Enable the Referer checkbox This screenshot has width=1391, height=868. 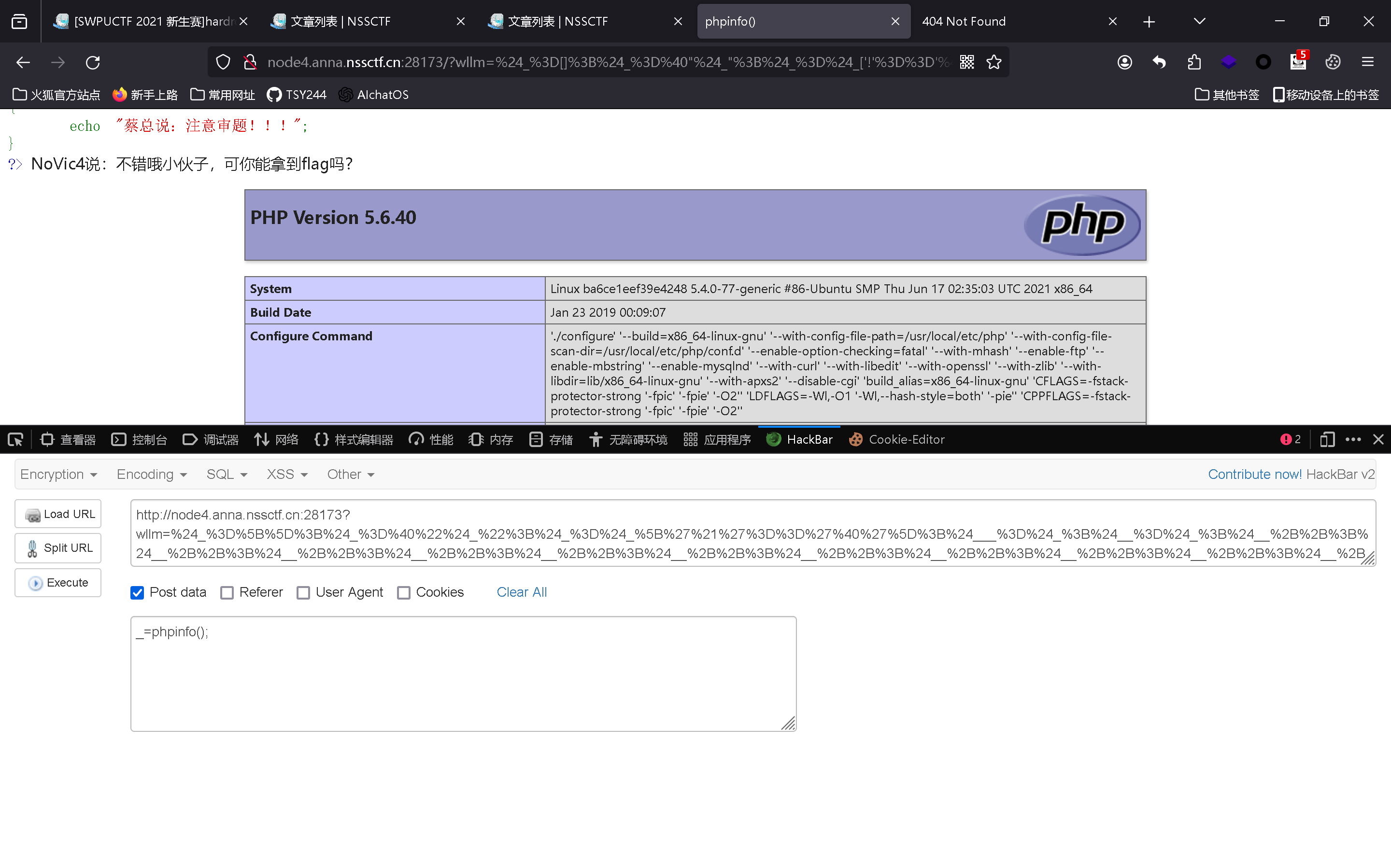click(x=227, y=592)
